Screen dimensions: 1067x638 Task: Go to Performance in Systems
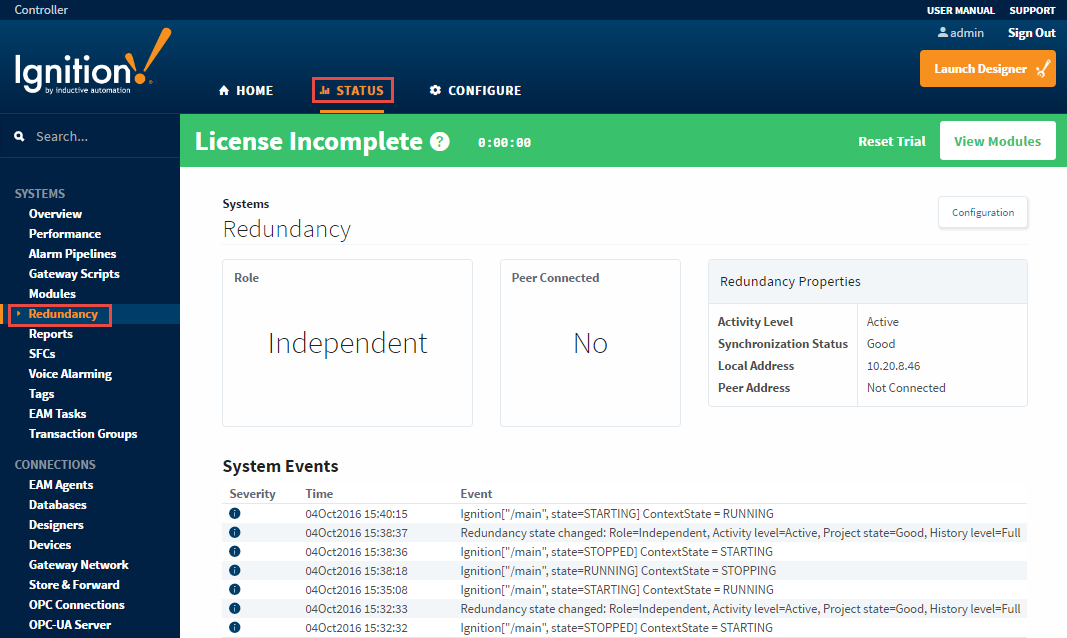(x=64, y=234)
